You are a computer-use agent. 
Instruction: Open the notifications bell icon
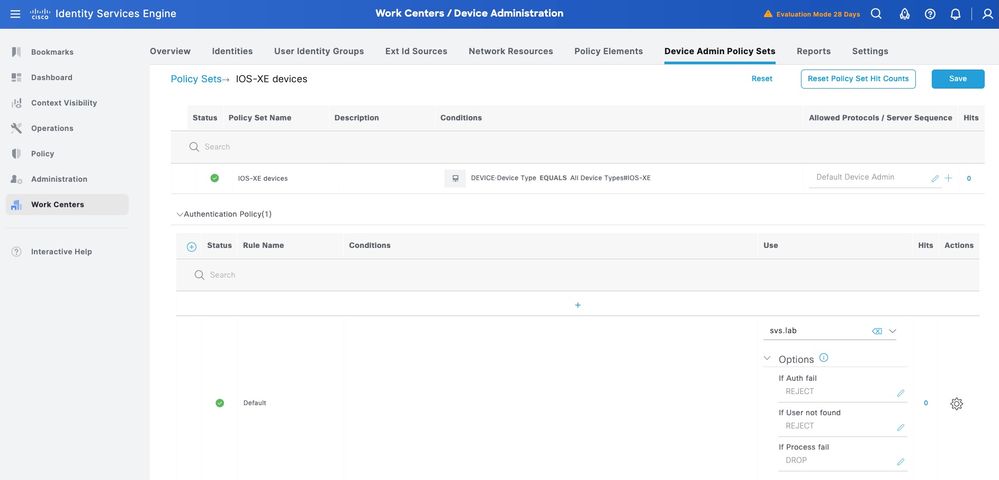point(956,14)
